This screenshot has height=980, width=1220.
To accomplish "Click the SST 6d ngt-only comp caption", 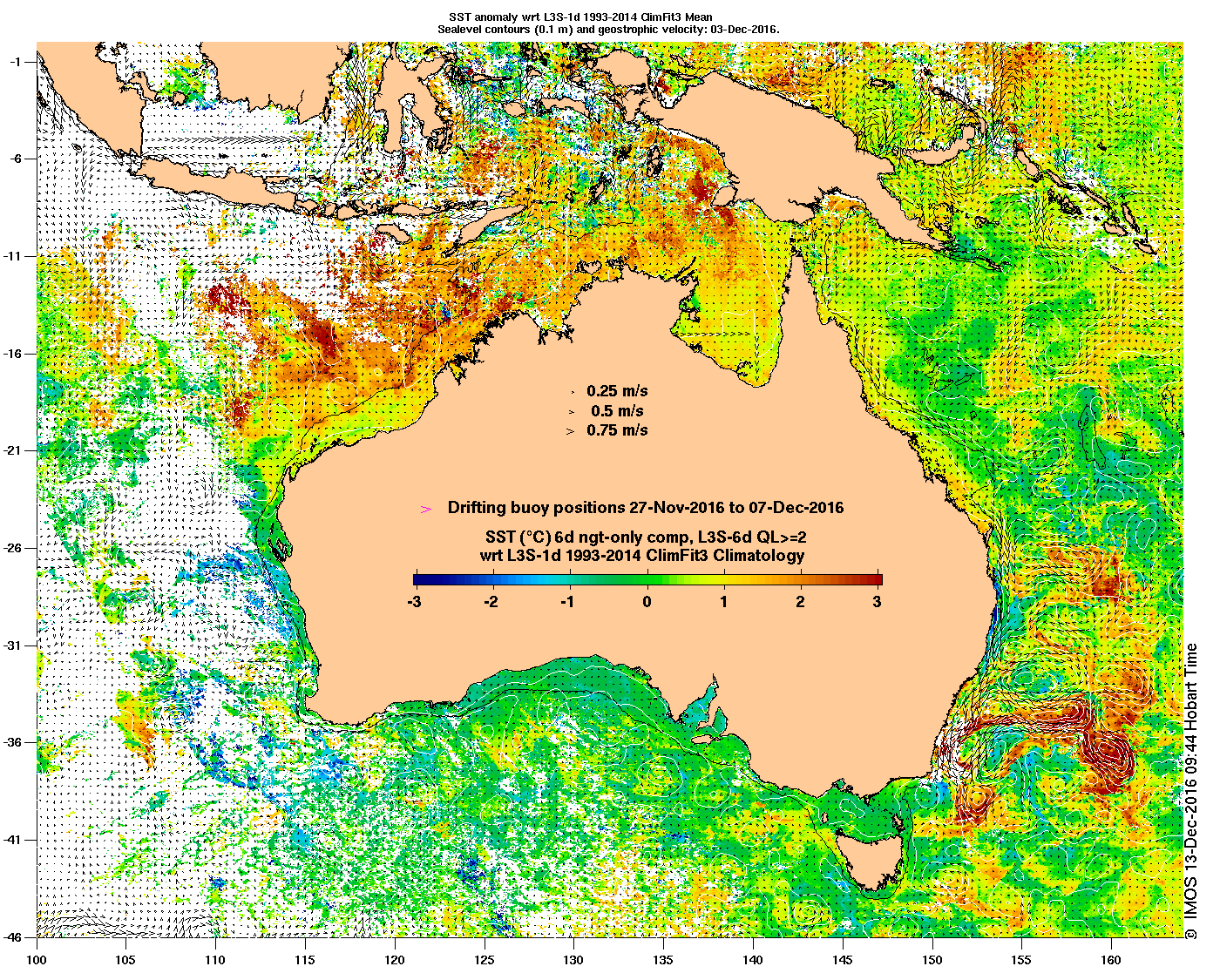I will coord(647,537).
